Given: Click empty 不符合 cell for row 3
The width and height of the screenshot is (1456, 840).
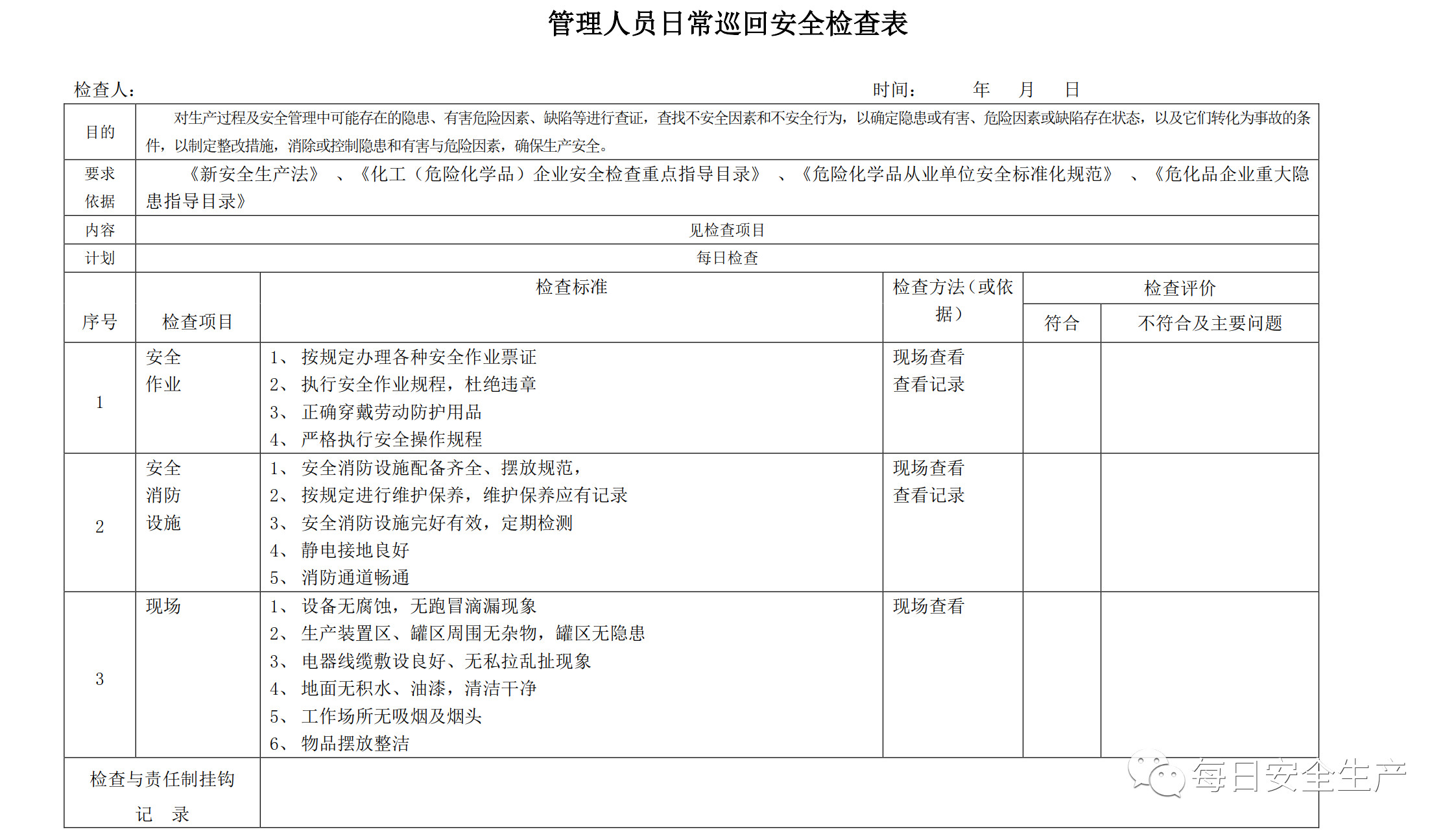Looking at the screenshot, I should point(1210,675).
